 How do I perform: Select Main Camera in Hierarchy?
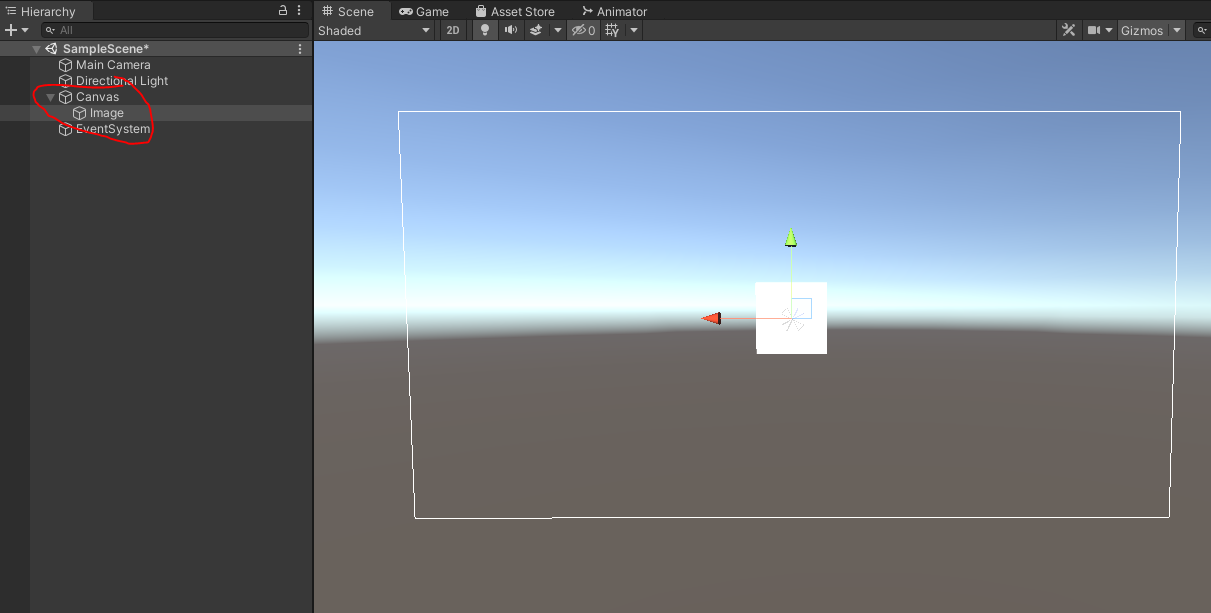(x=113, y=65)
